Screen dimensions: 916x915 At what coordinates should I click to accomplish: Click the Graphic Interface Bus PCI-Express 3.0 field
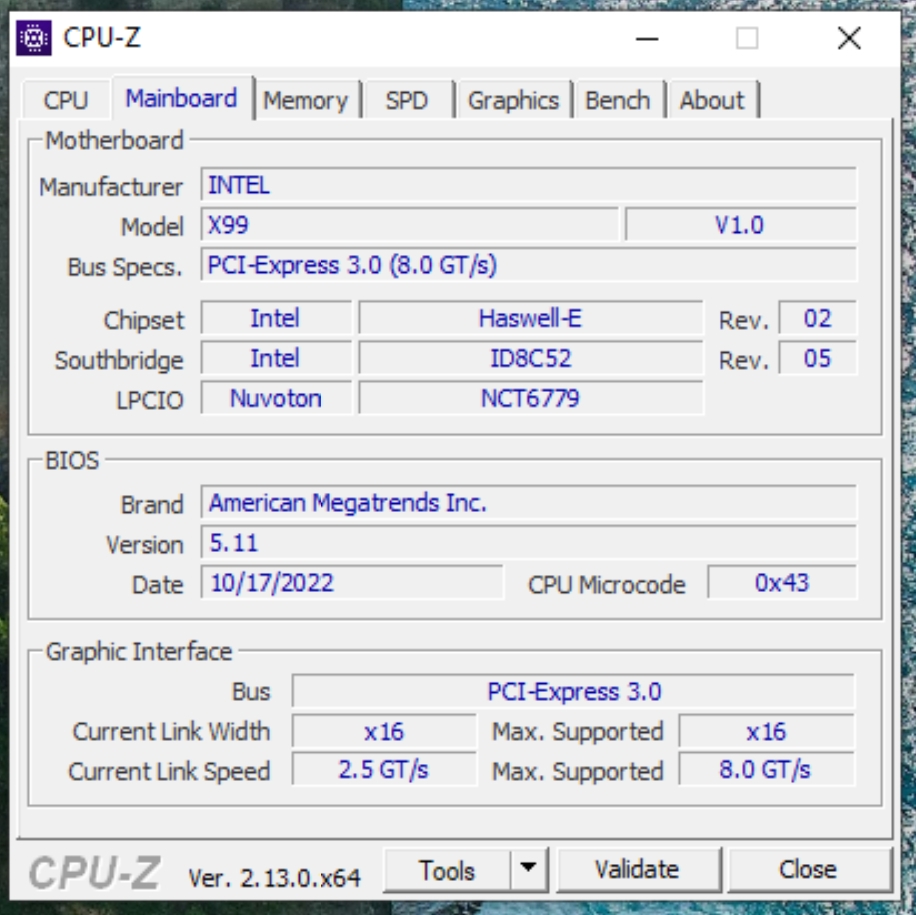(574, 692)
